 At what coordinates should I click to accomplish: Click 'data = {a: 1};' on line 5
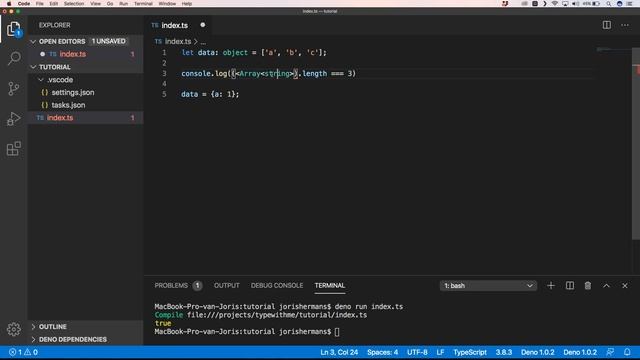click(x=210, y=94)
